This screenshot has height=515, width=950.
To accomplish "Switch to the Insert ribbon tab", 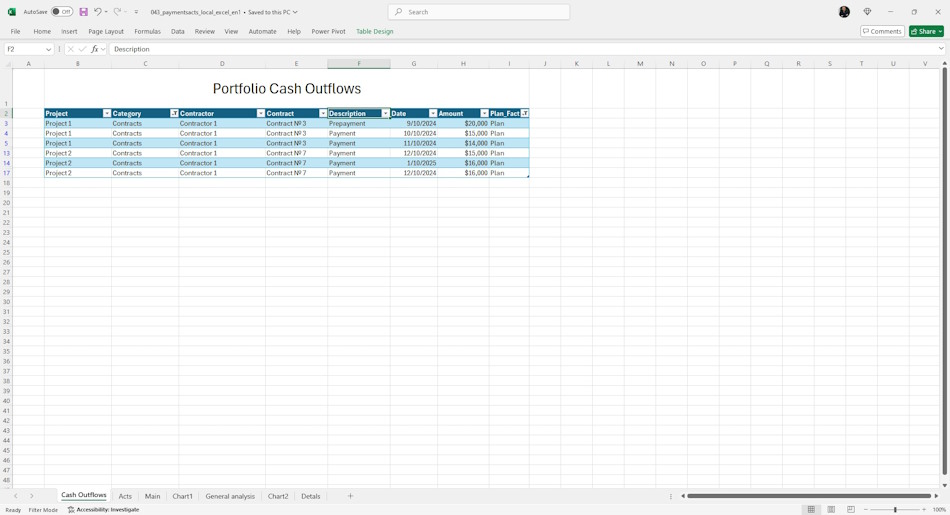I will pyautogui.click(x=69, y=31).
